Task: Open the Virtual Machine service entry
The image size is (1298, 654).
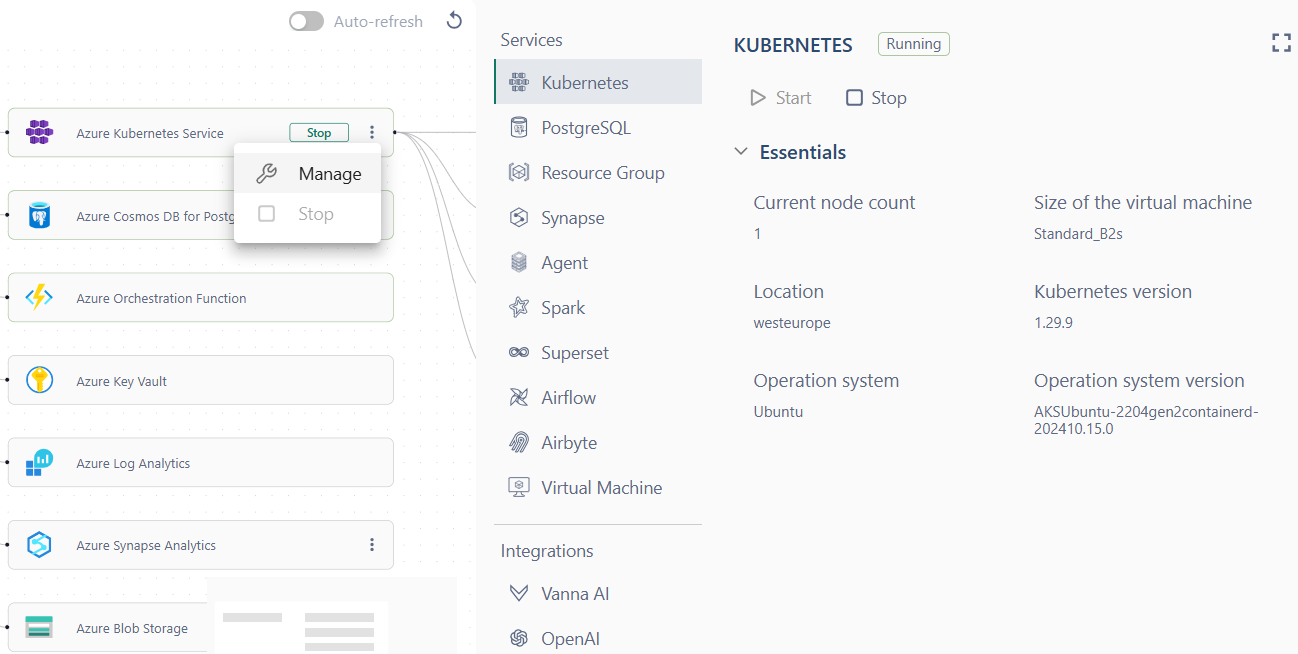Action: pos(598,487)
